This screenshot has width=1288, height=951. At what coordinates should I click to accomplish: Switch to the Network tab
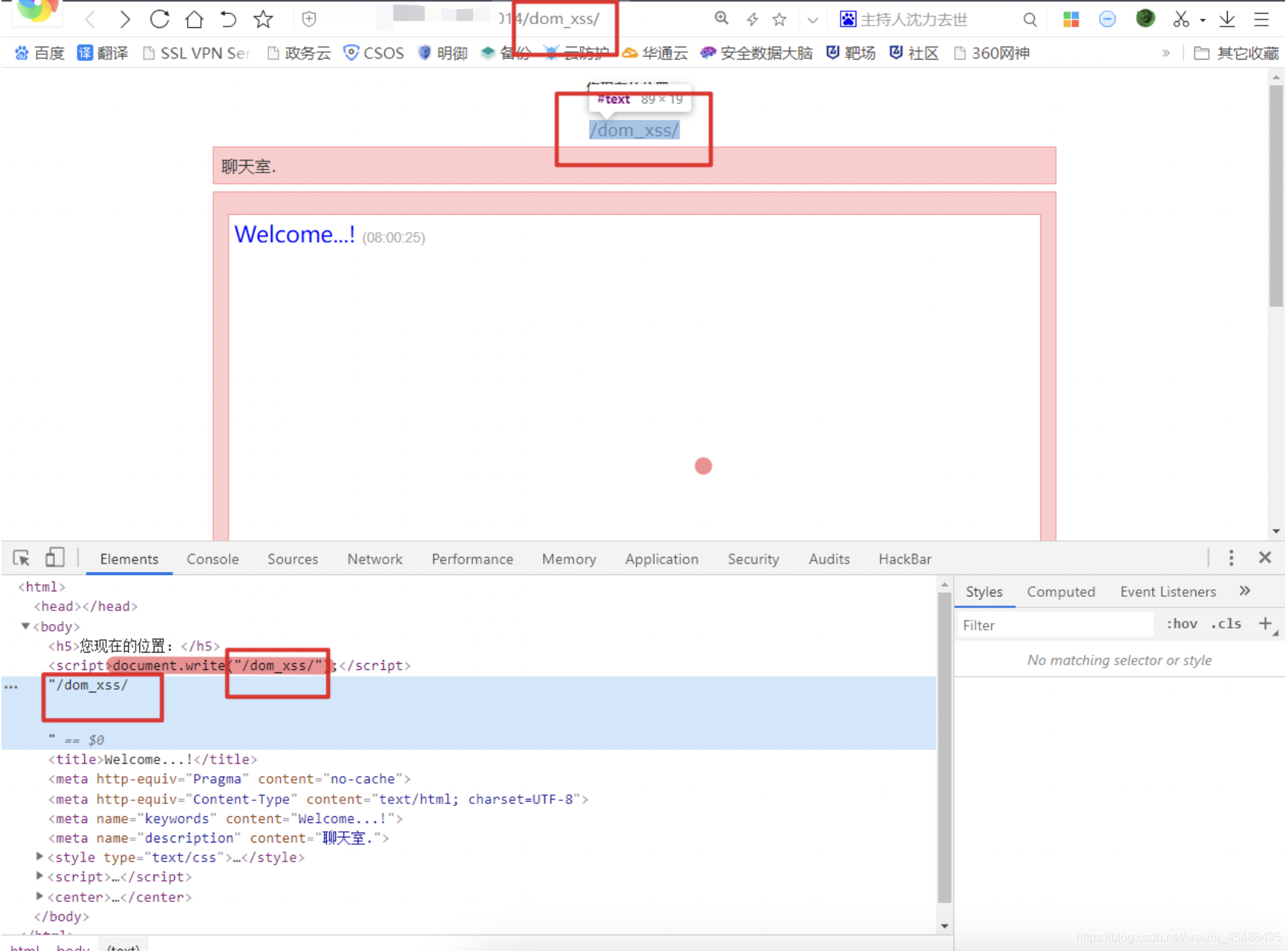tap(374, 559)
